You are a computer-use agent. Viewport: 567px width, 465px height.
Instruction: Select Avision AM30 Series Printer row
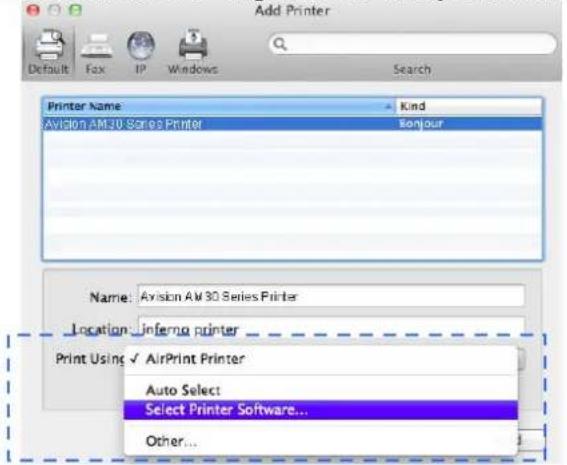293,124
